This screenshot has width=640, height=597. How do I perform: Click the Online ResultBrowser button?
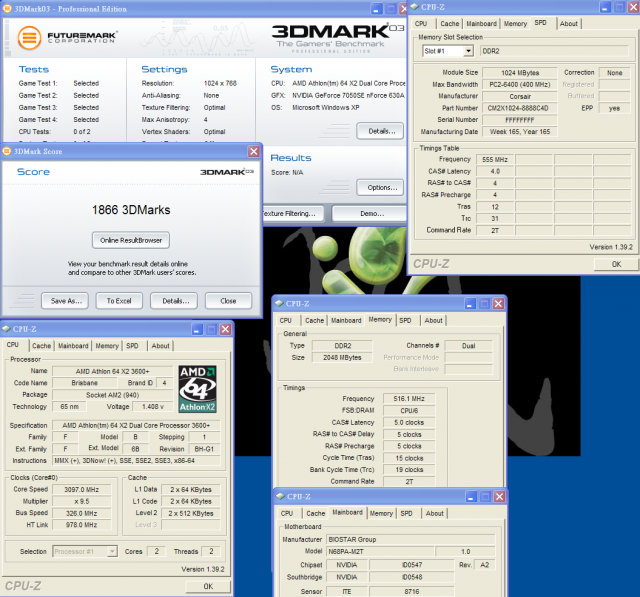coord(131,240)
